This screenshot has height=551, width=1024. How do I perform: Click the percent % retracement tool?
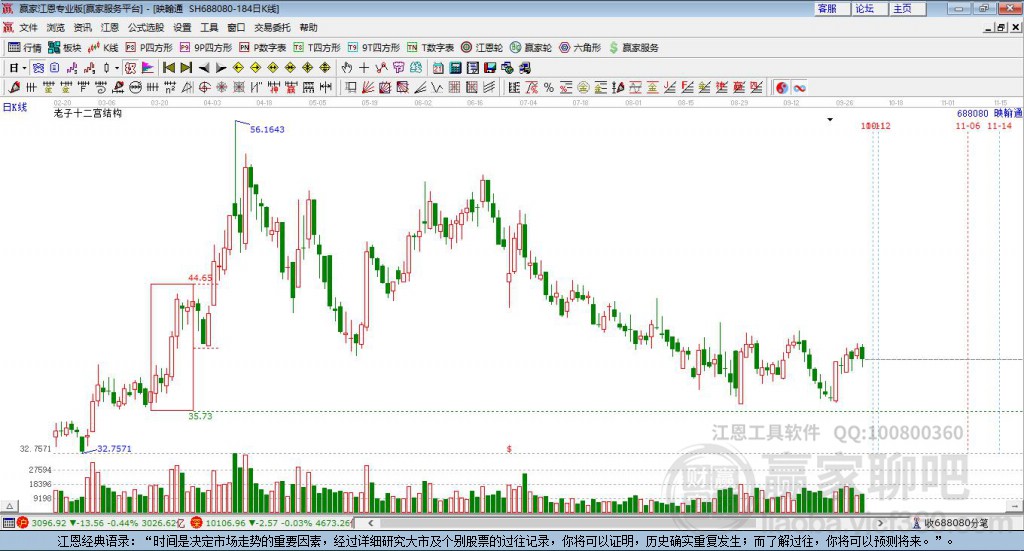tap(549, 87)
